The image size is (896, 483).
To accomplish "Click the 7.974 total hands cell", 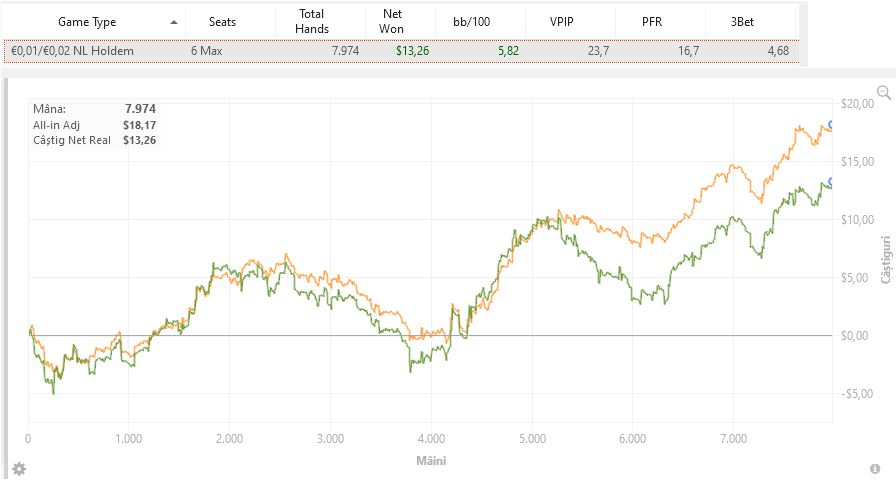I will point(345,51).
